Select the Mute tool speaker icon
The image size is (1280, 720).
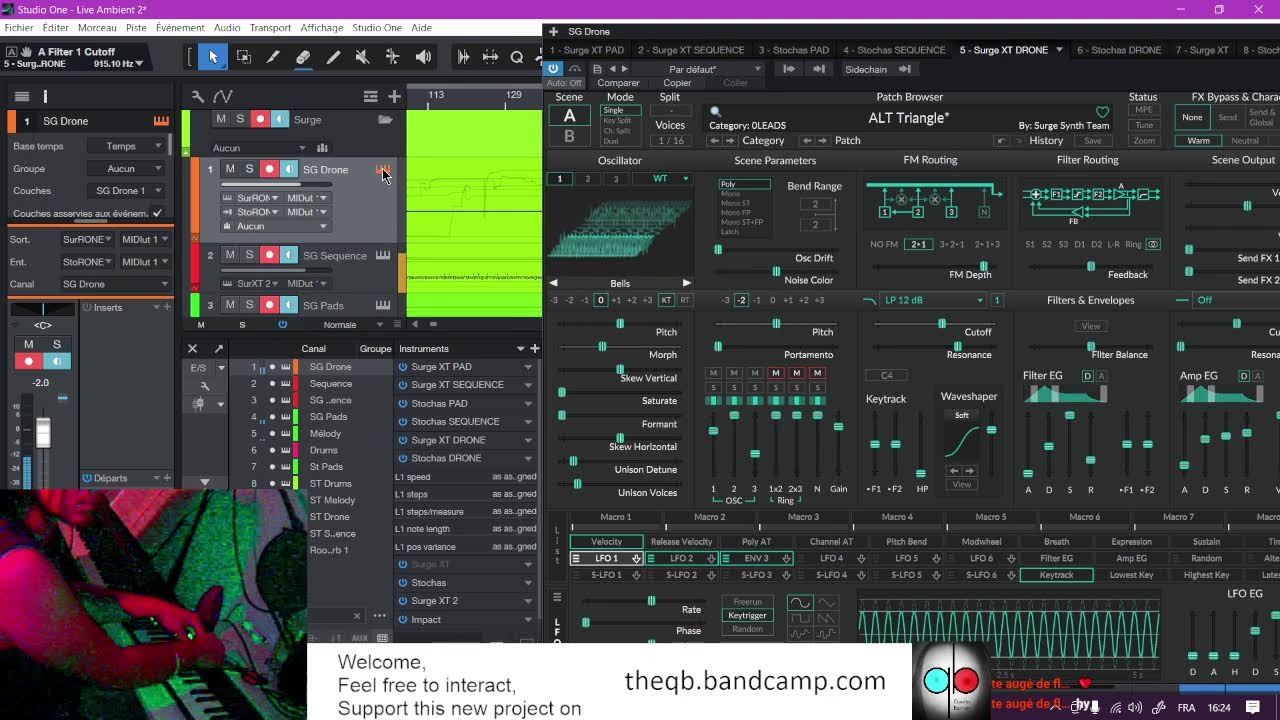pyautogui.click(x=362, y=57)
